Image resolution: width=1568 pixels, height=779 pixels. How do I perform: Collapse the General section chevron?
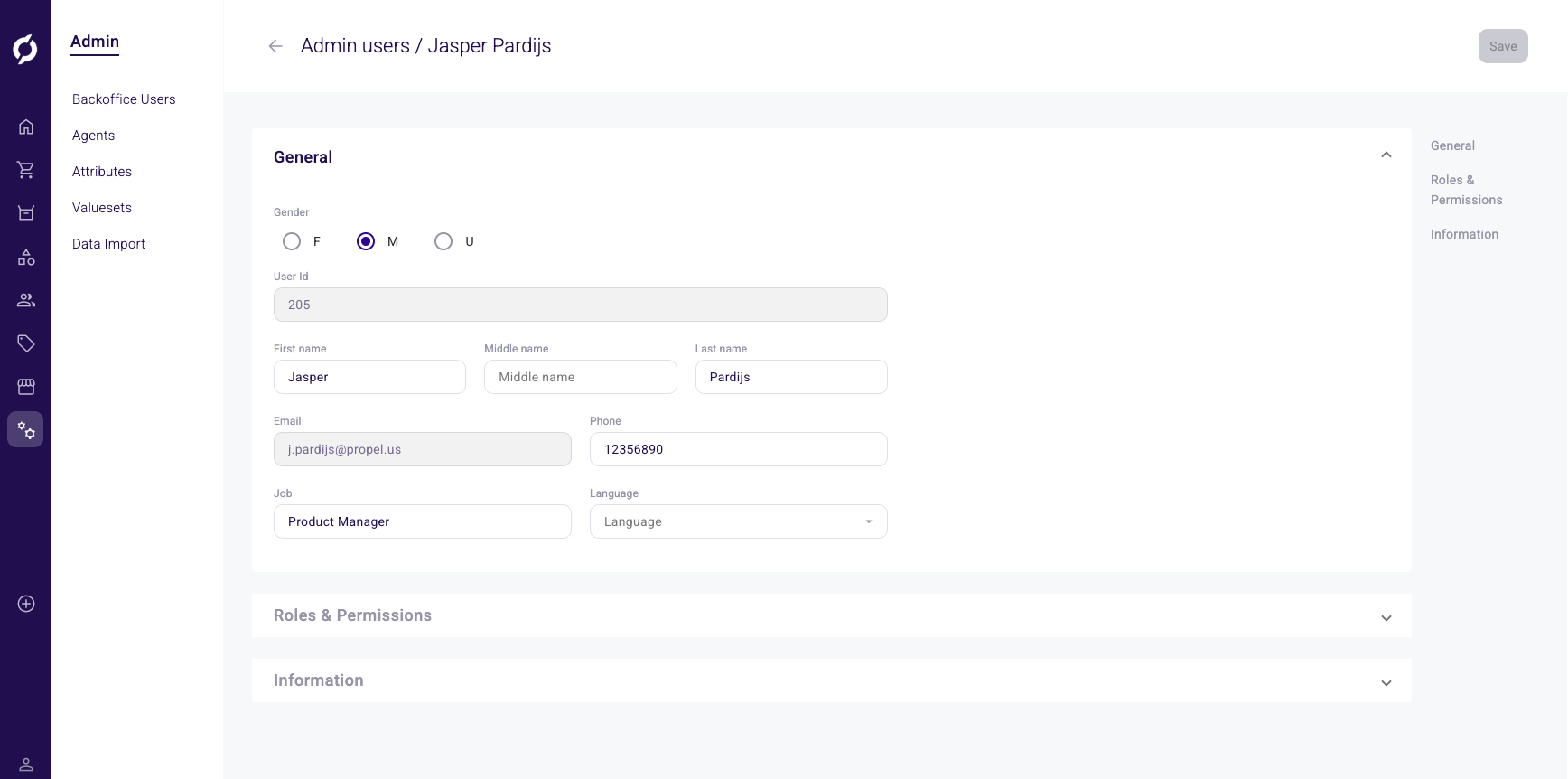pos(1386,155)
